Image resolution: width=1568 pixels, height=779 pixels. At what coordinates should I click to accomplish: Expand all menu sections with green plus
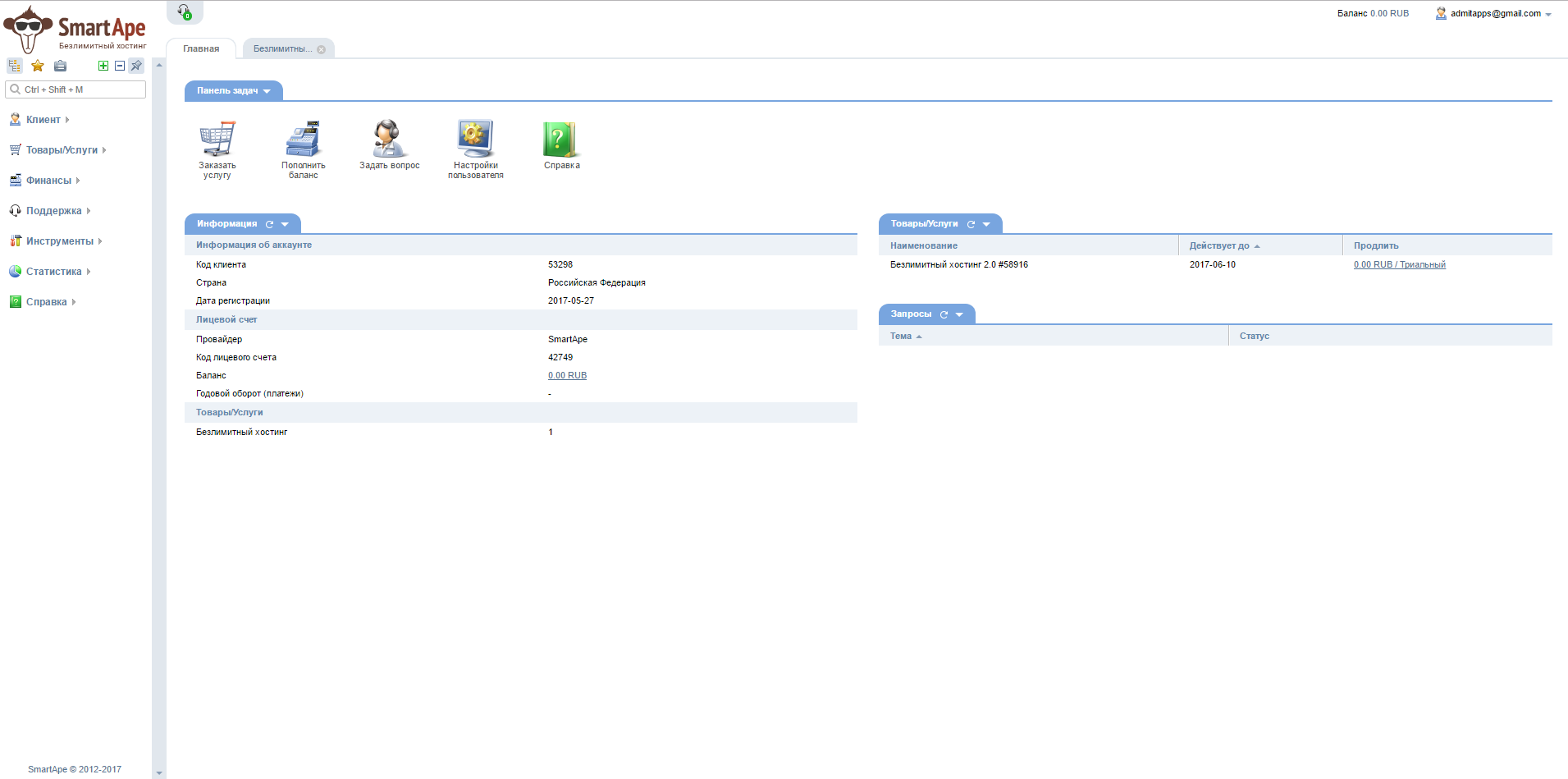(103, 66)
